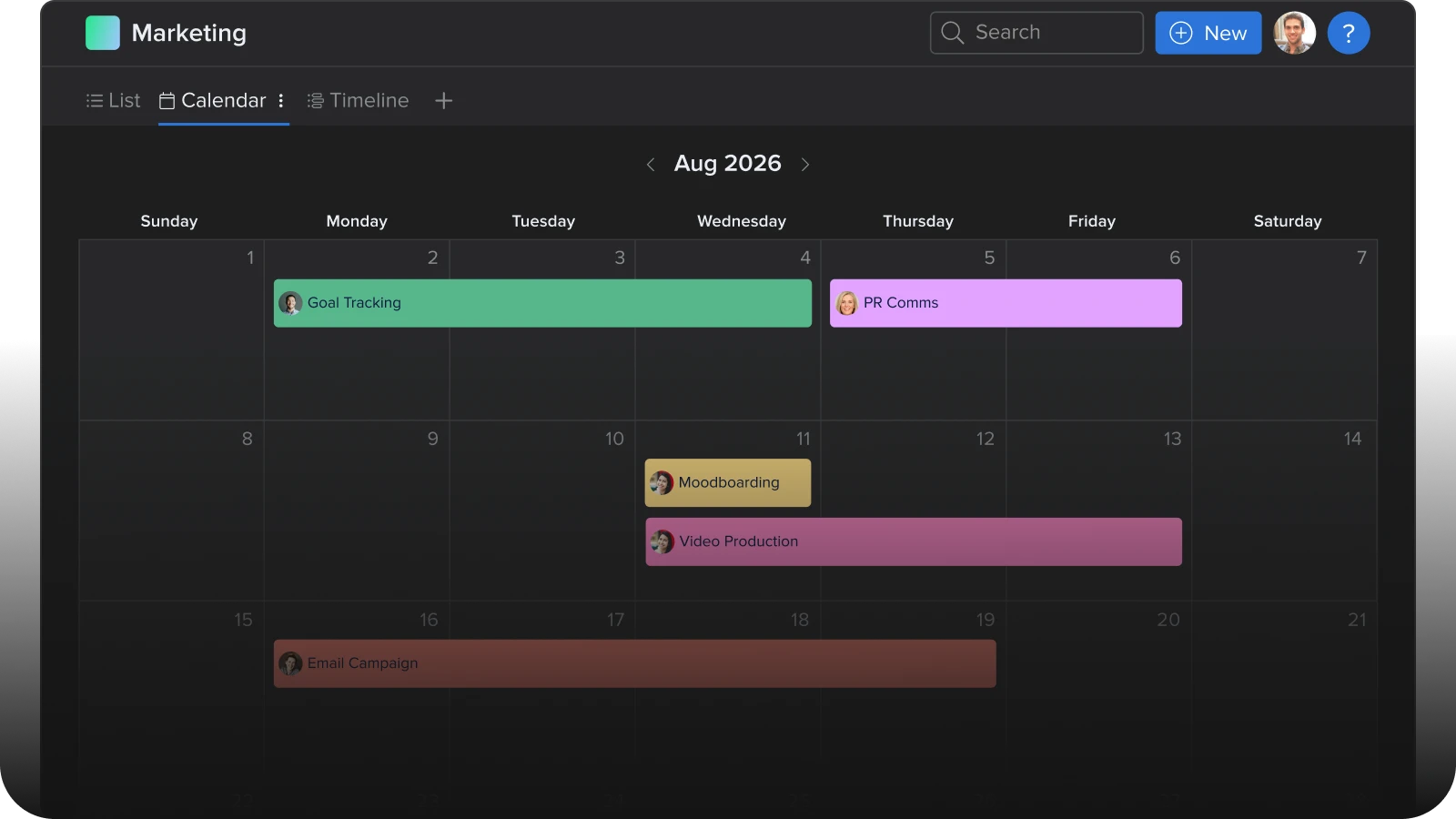Screen dimensions: 1456x819
Task: Switch to the List view tab
Action: pos(114,101)
